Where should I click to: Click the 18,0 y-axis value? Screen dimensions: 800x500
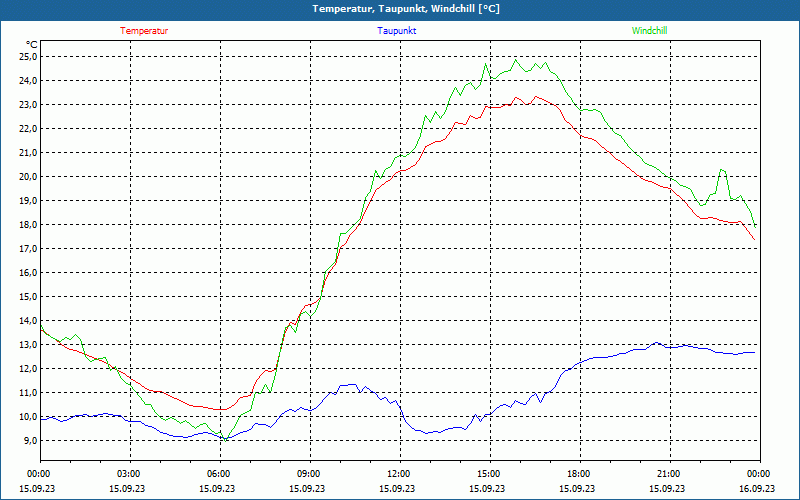[x=29, y=224]
